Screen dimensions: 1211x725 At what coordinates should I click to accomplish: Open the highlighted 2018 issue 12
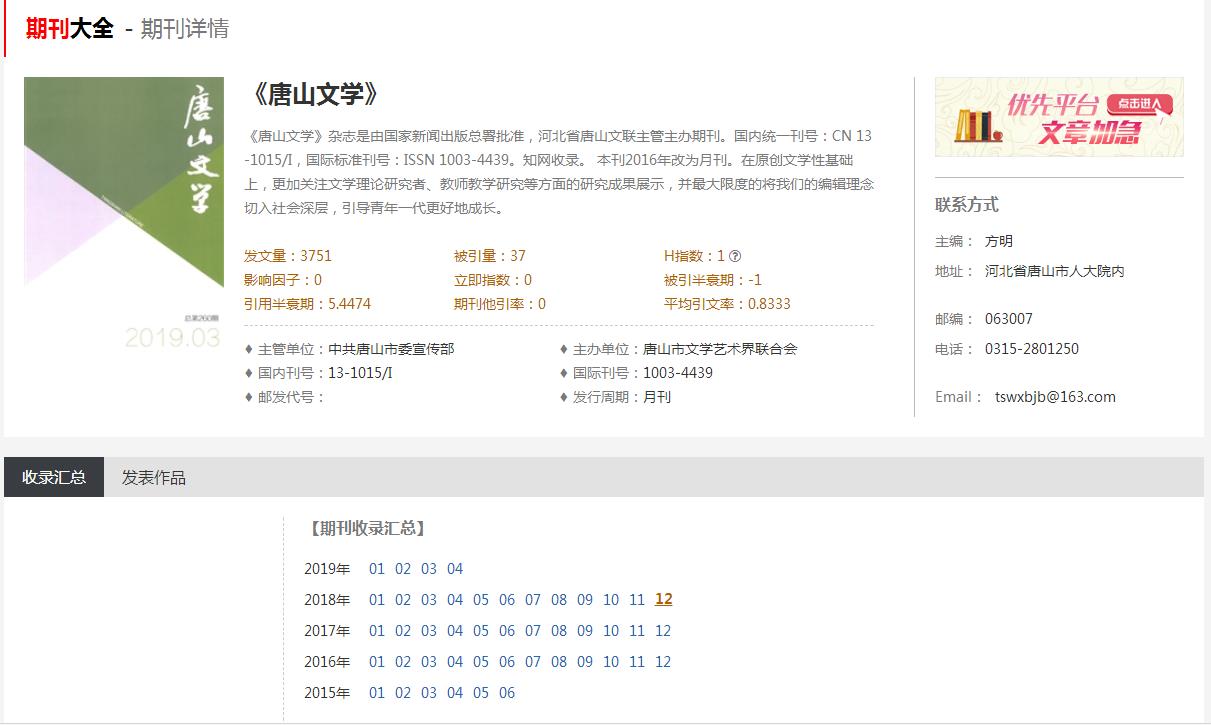coord(663,600)
